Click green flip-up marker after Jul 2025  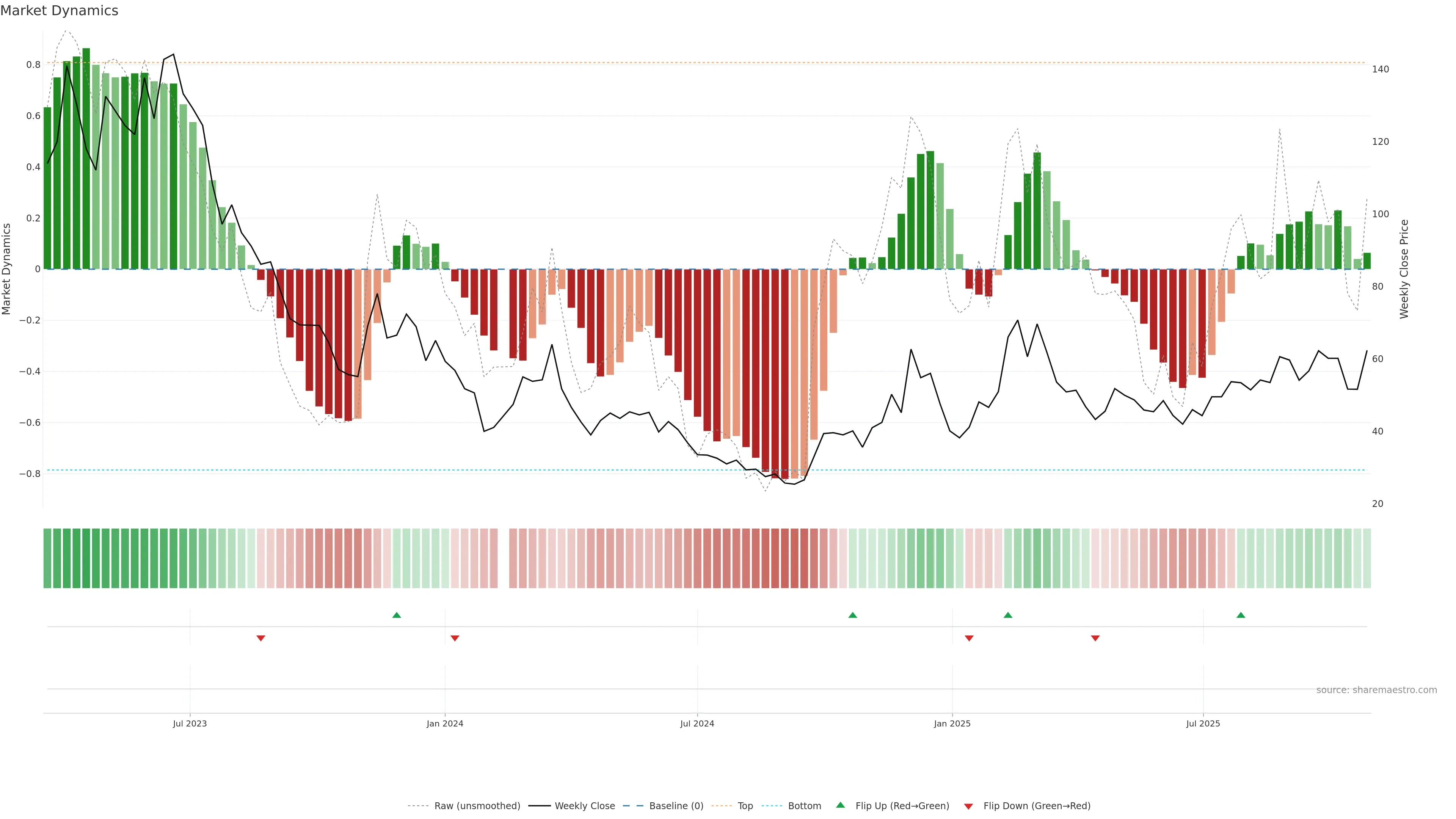click(1241, 615)
